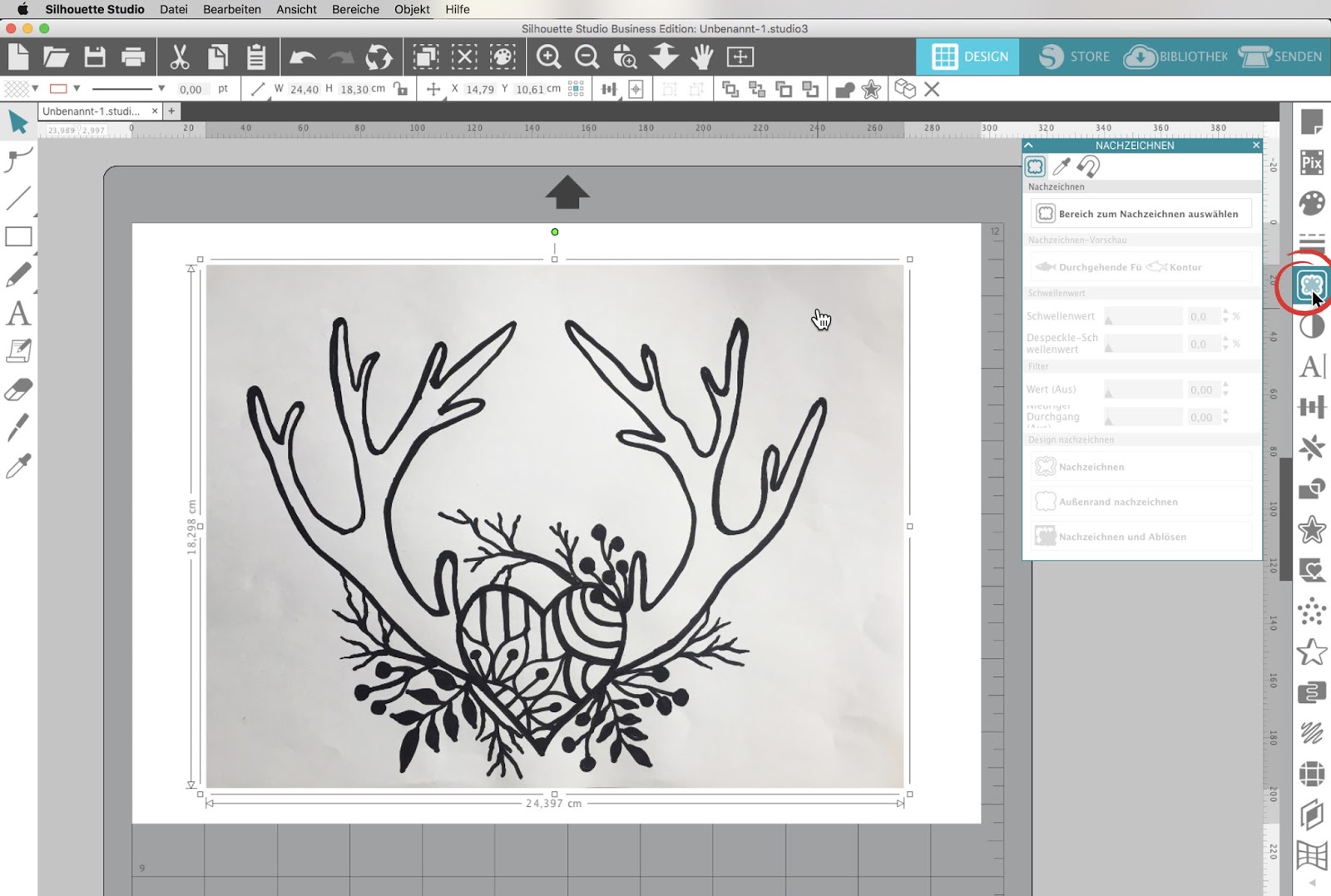
Task: Toggle the aspect ratio lock
Action: [x=401, y=89]
